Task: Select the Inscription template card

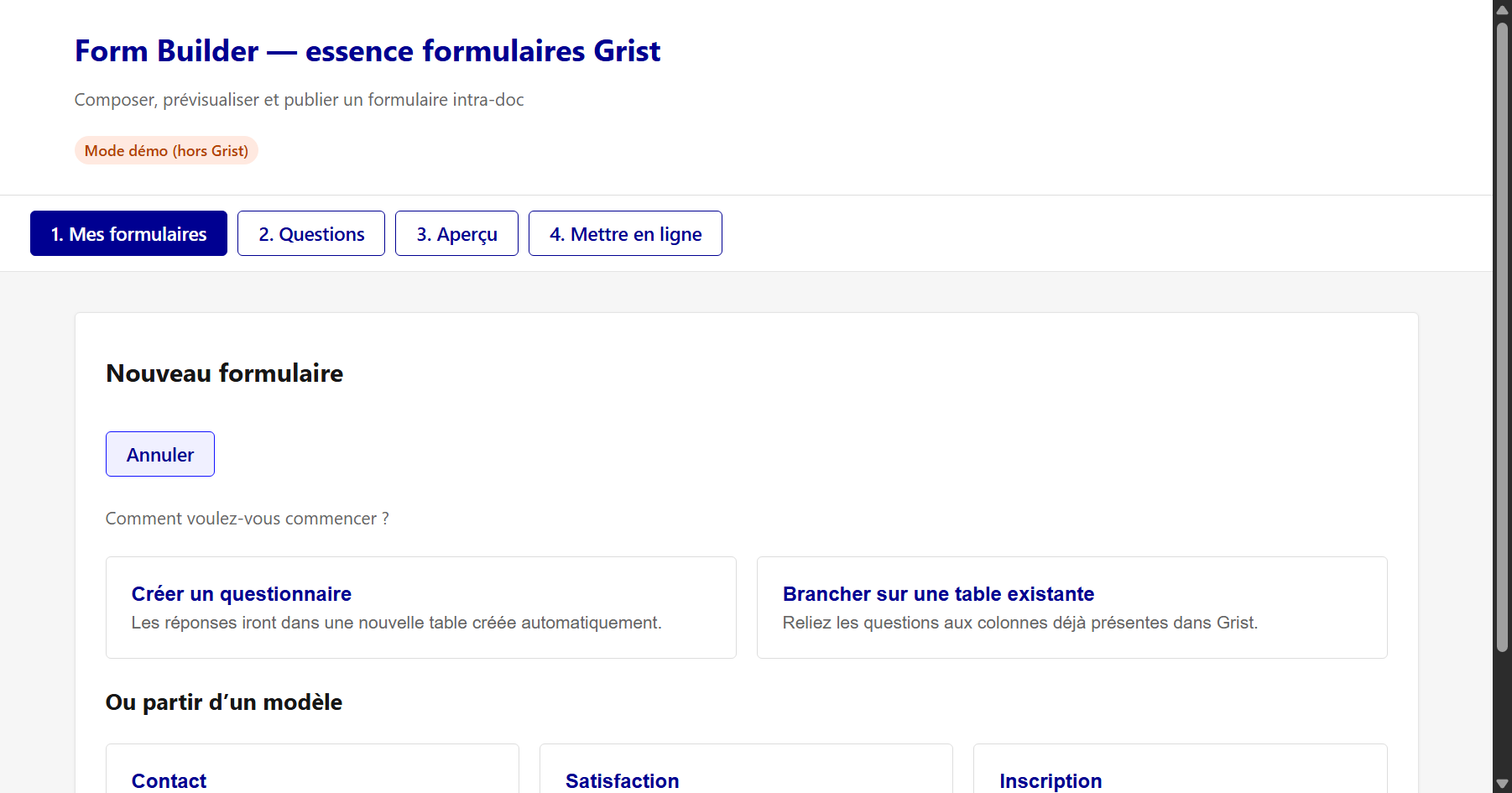Action: (1180, 769)
